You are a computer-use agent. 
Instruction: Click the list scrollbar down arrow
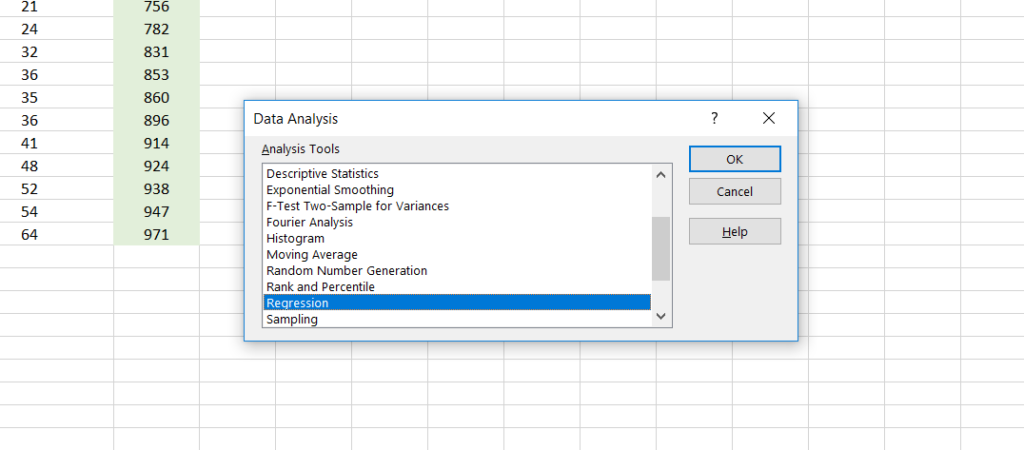[660, 316]
